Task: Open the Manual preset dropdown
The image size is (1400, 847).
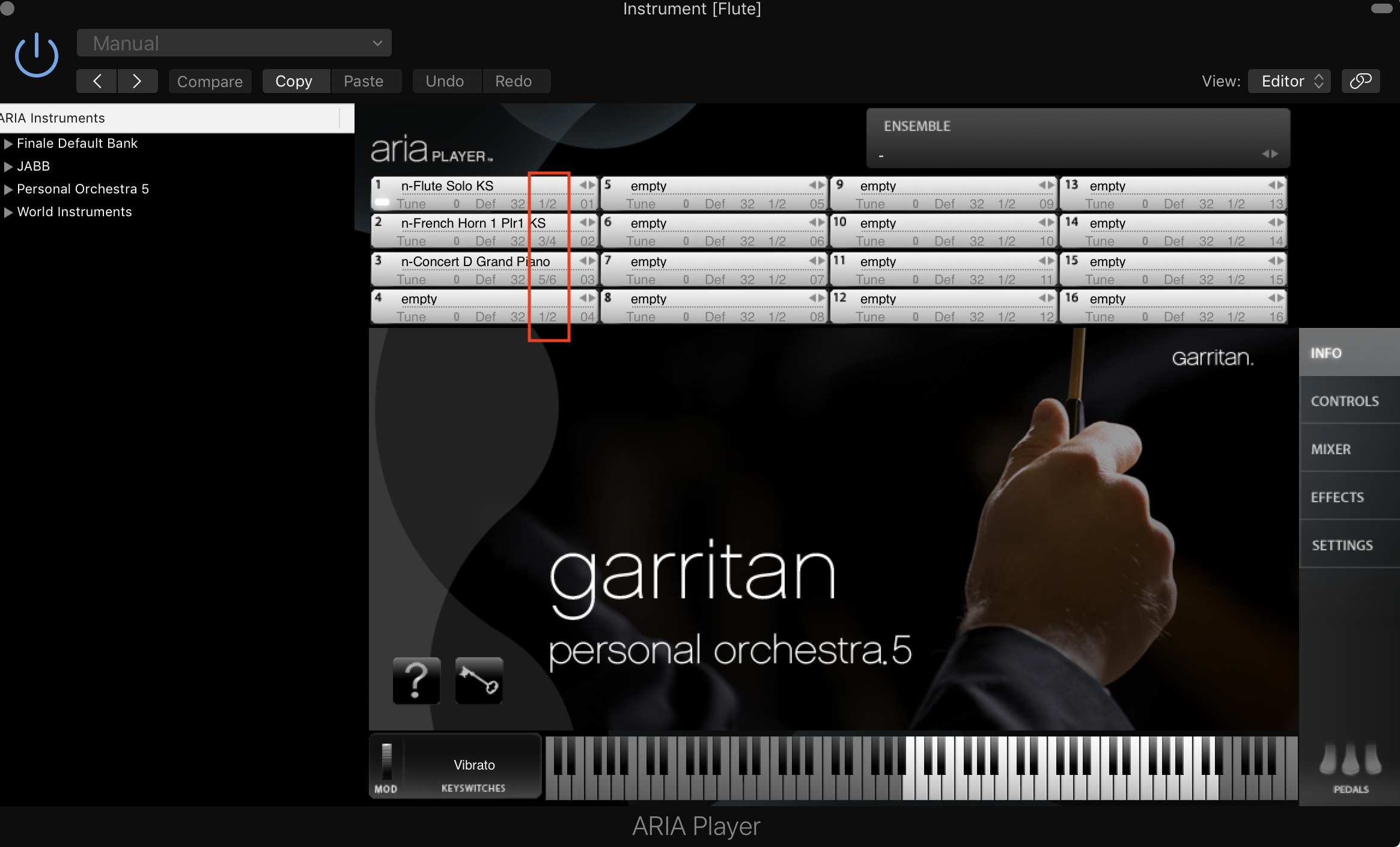Action: [234, 43]
